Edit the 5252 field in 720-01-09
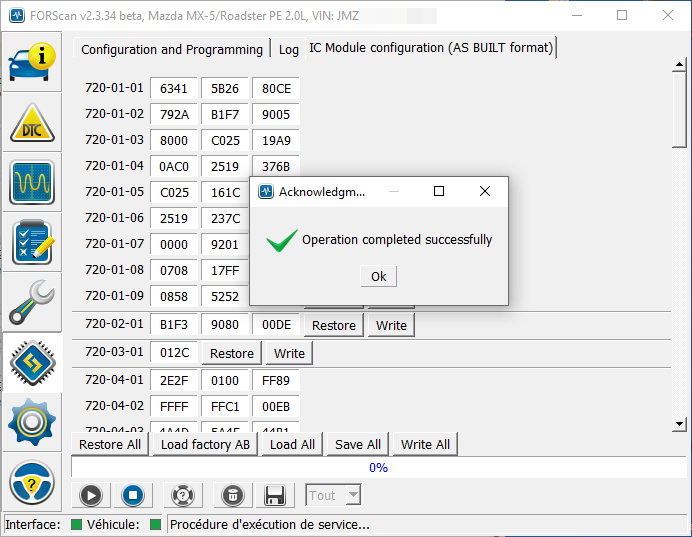 pos(225,297)
